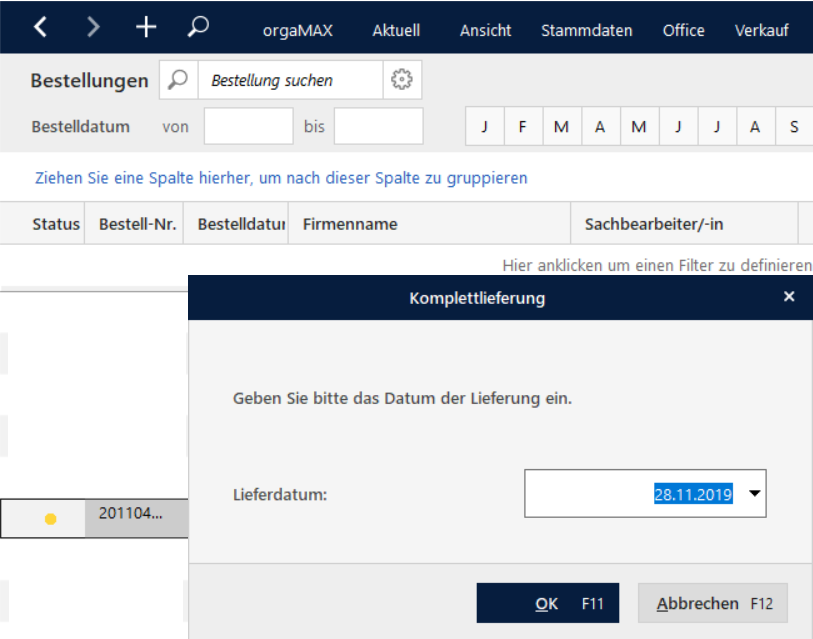Open search settings gear icon
The height and width of the screenshot is (639, 813).
tap(402, 80)
